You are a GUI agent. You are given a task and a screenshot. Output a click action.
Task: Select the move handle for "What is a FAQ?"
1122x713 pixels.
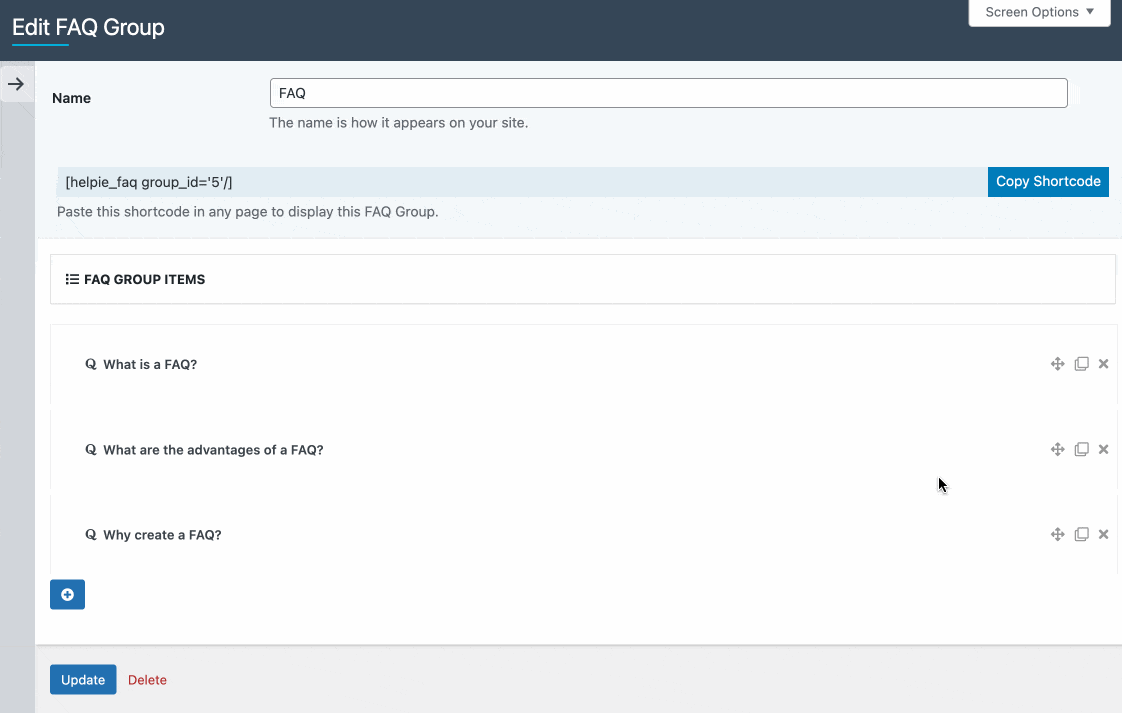pyautogui.click(x=1057, y=364)
